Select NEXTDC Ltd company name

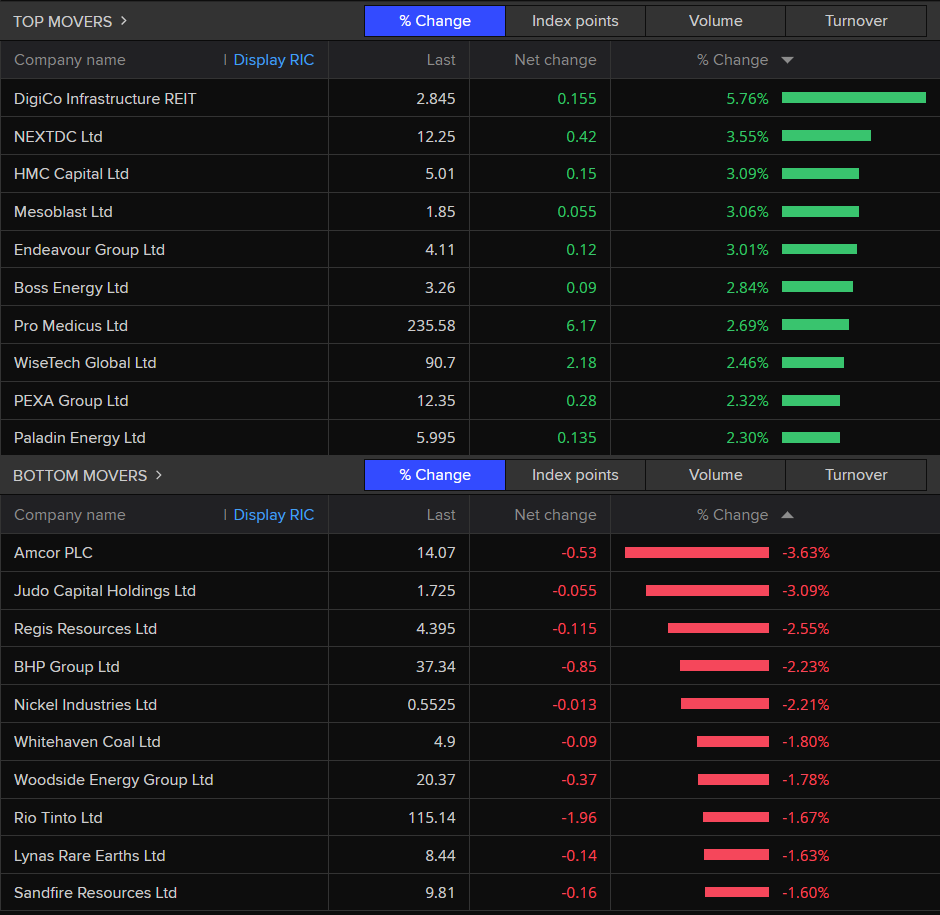pos(58,137)
